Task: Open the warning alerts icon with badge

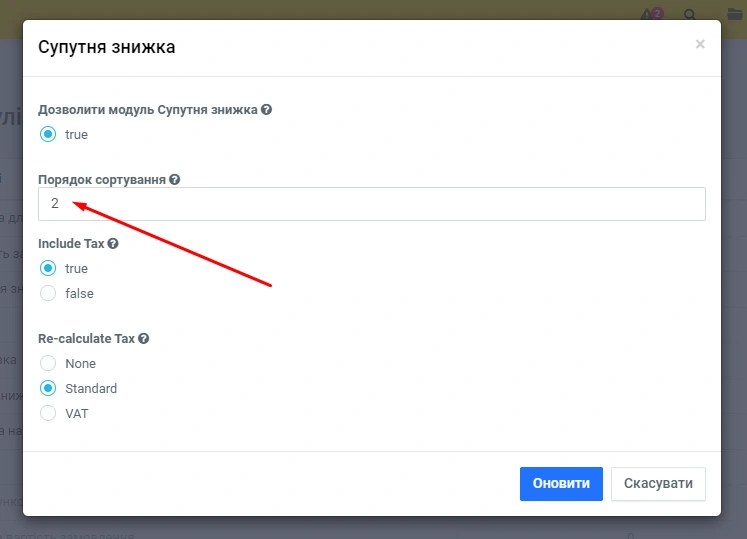Action: (652, 14)
